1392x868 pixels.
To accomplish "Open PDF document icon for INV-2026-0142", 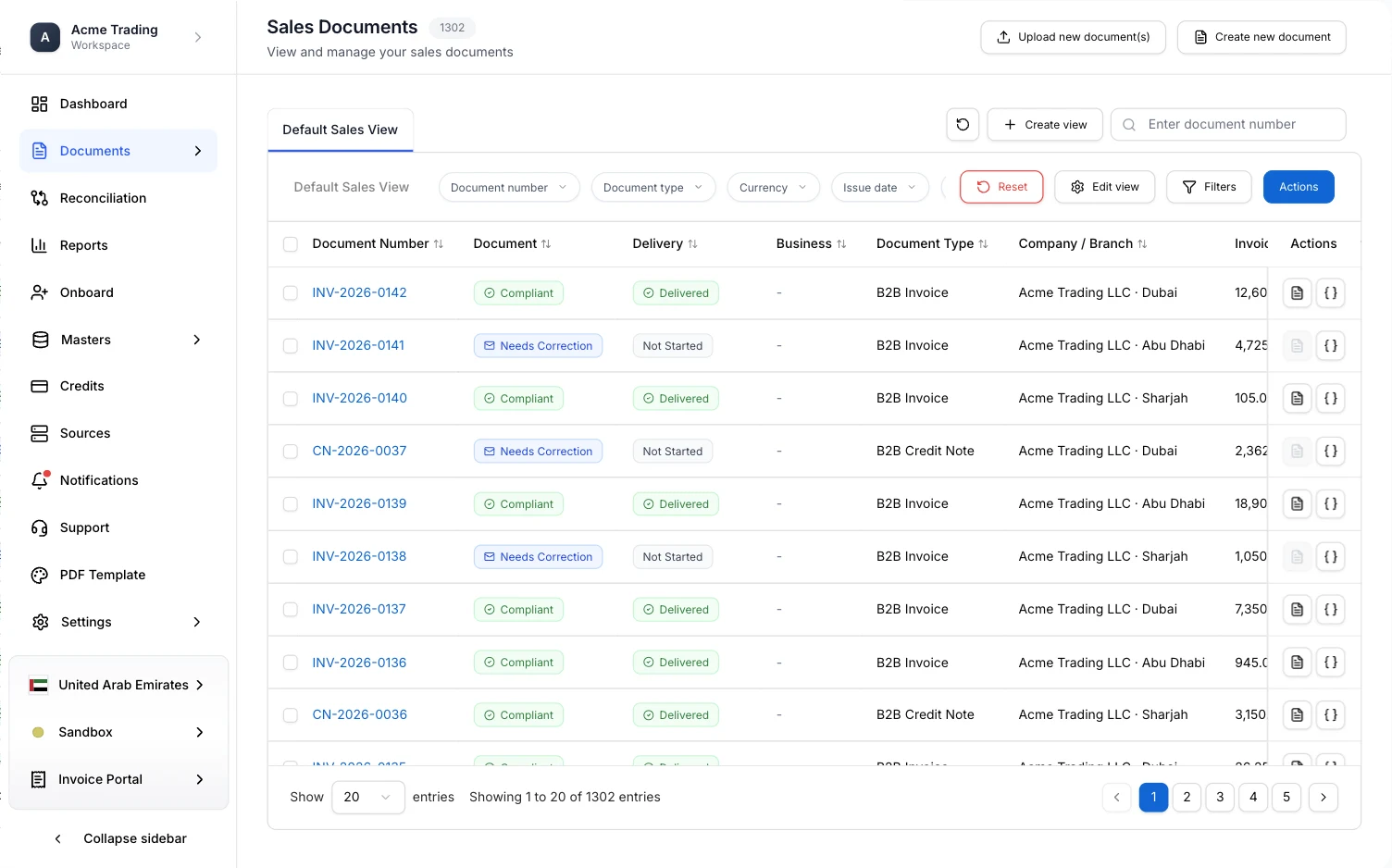I will click(x=1297, y=293).
